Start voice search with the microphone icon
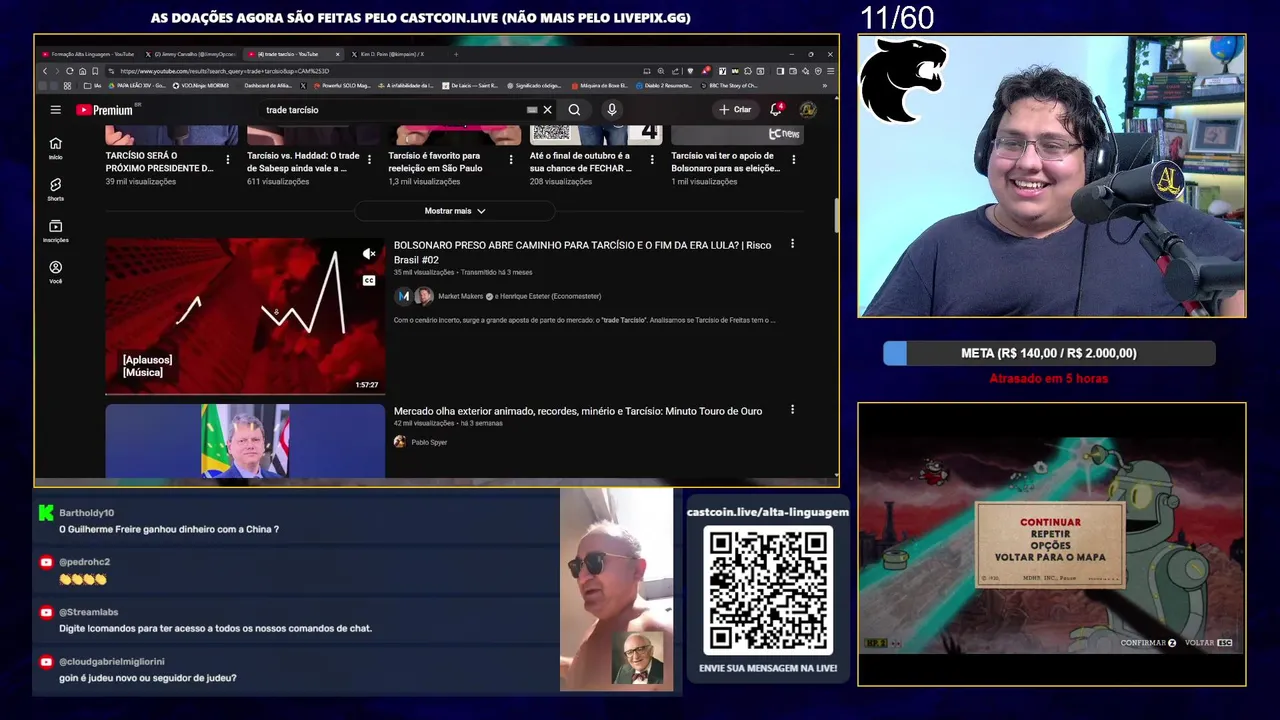1280x720 pixels. click(x=612, y=110)
